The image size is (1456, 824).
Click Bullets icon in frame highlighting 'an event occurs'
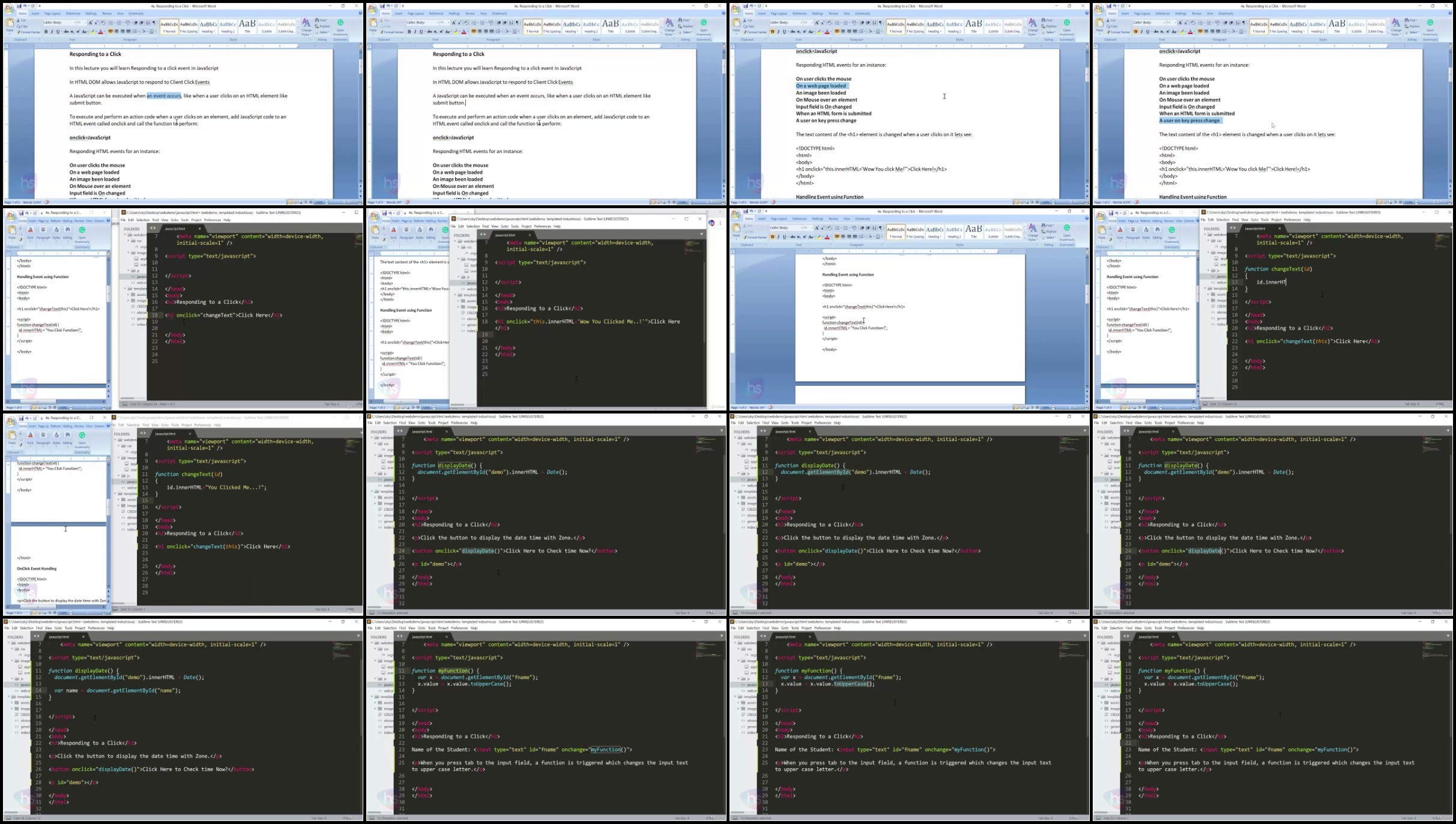(111, 23)
